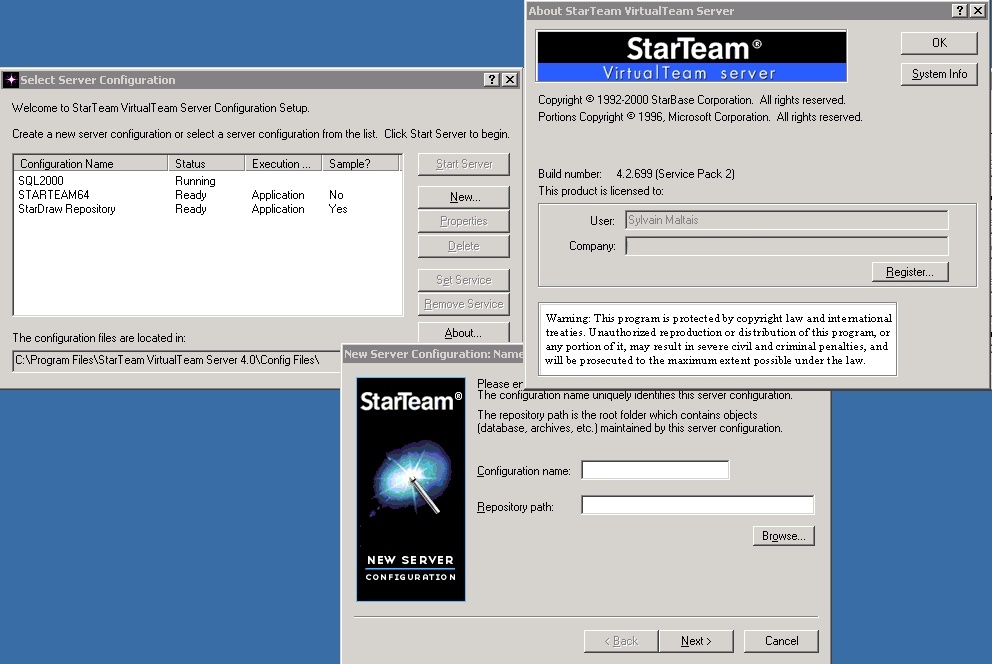Focus the Configuration name field
The height and width of the screenshot is (664, 992).
point(655,470)
